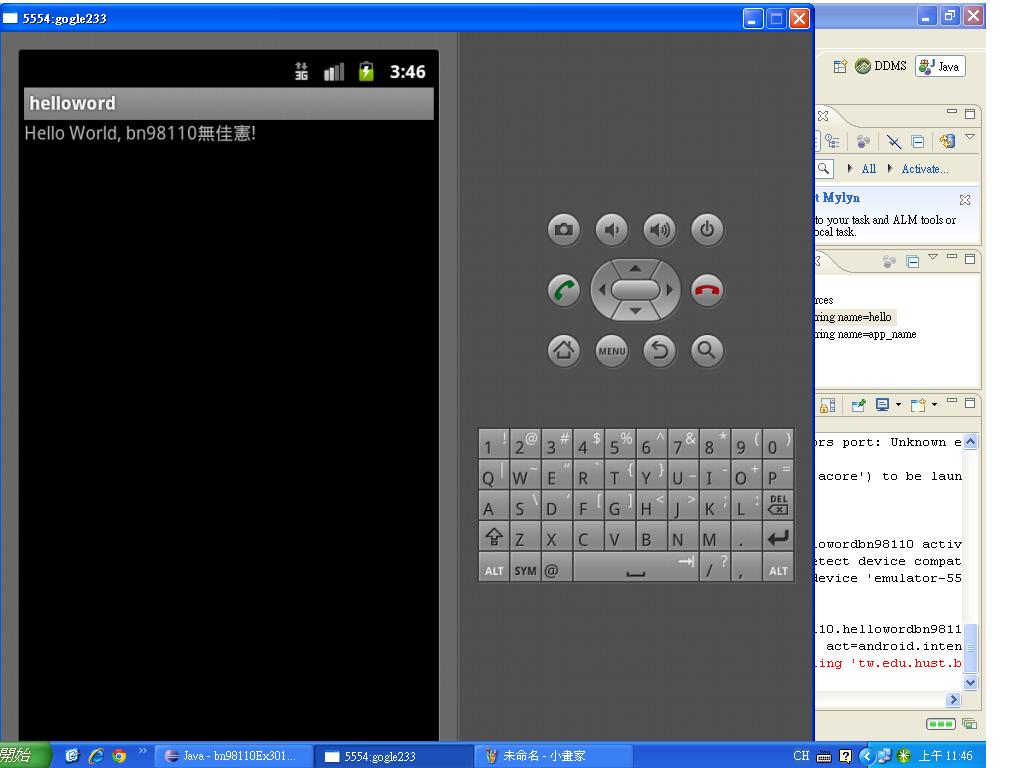This screenshot has height=768, width=1024.
Task: Select the string name=hello outline item
Action: tap(853, 317)
